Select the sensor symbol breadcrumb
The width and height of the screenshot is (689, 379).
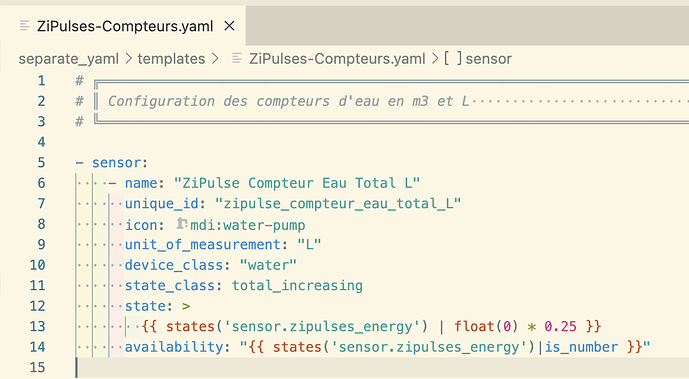[x=489, y=59]
